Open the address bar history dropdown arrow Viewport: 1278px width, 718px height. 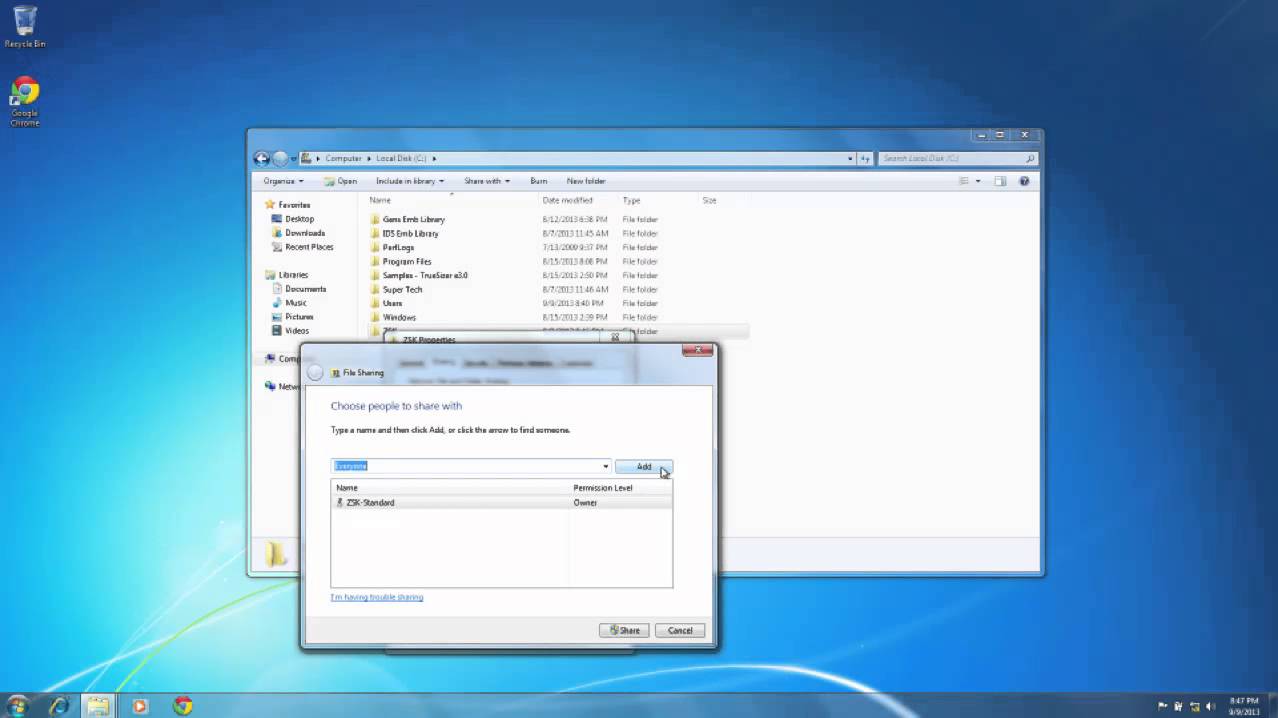pyautogui.click(x=850, y=158)
